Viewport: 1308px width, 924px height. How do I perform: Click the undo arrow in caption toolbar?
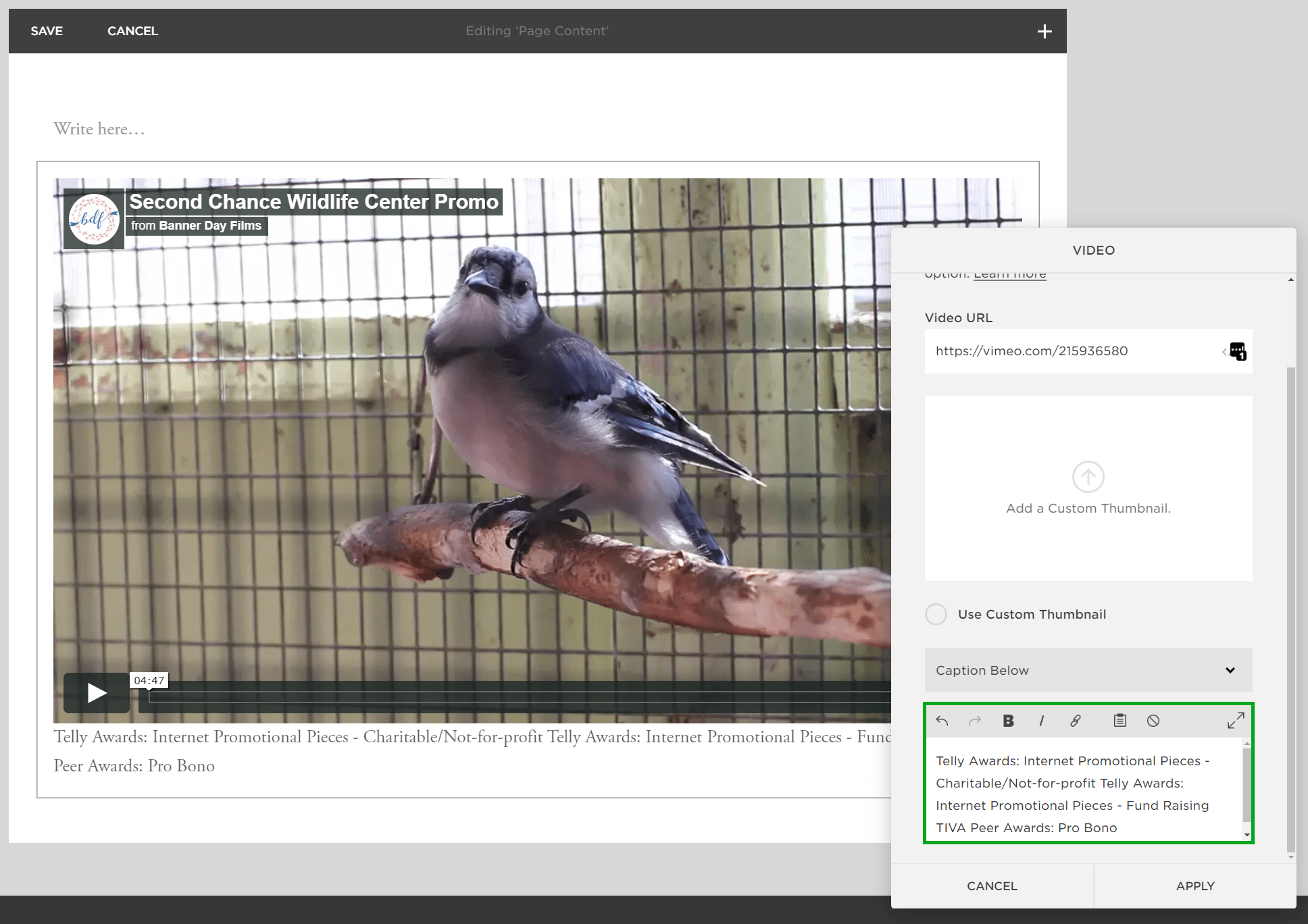[x=942, y=721]
